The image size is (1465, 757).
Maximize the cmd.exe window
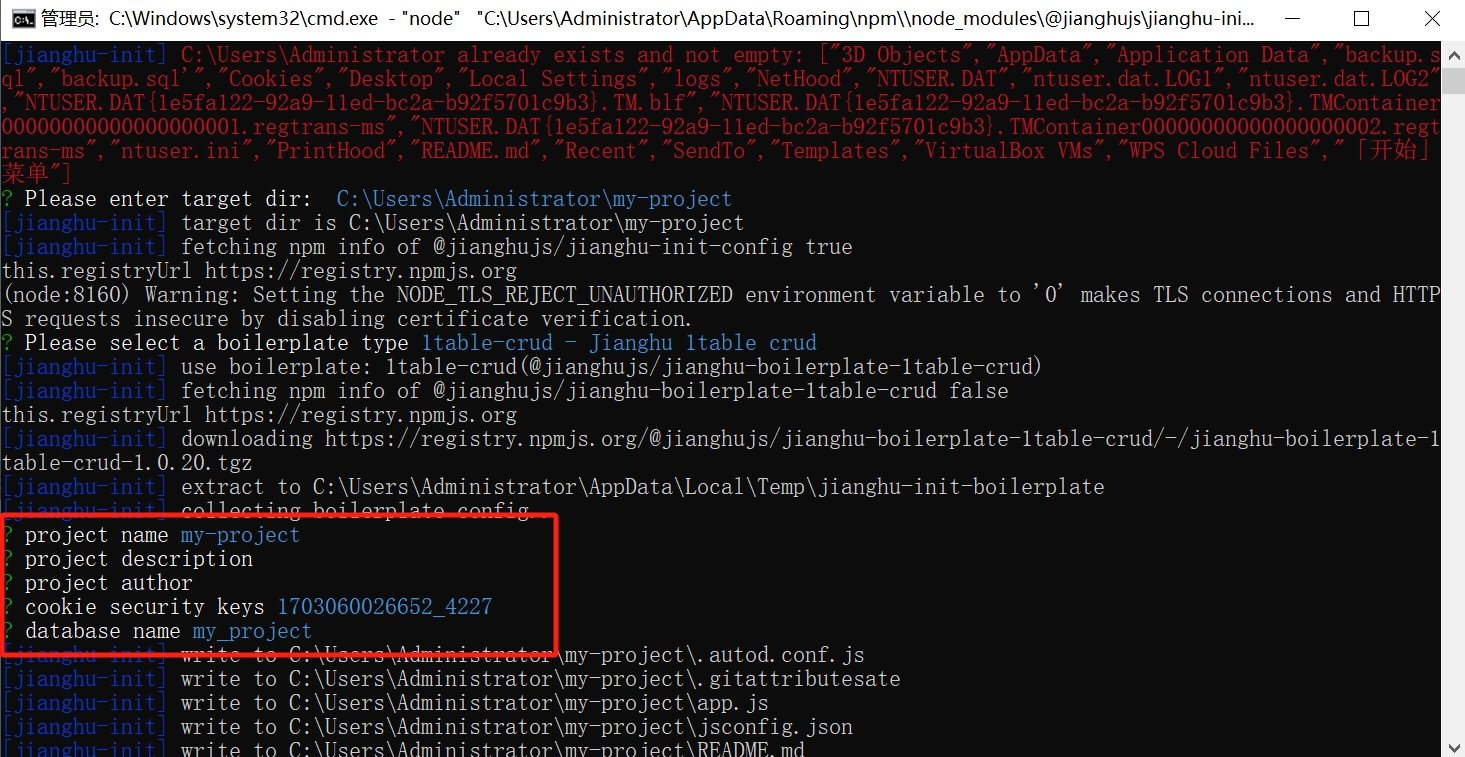pos(1361,19)
